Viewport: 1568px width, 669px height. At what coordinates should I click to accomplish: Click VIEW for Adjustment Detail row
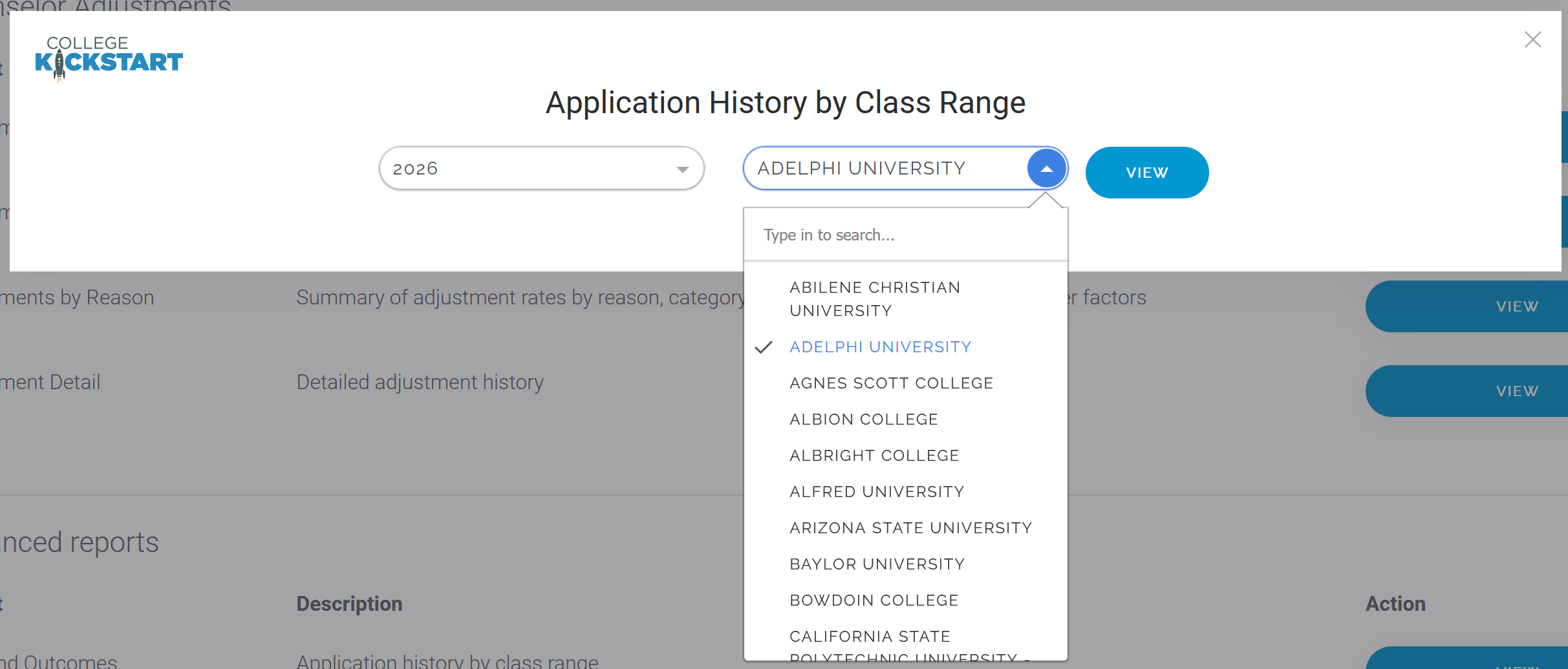coord(1466,391)
